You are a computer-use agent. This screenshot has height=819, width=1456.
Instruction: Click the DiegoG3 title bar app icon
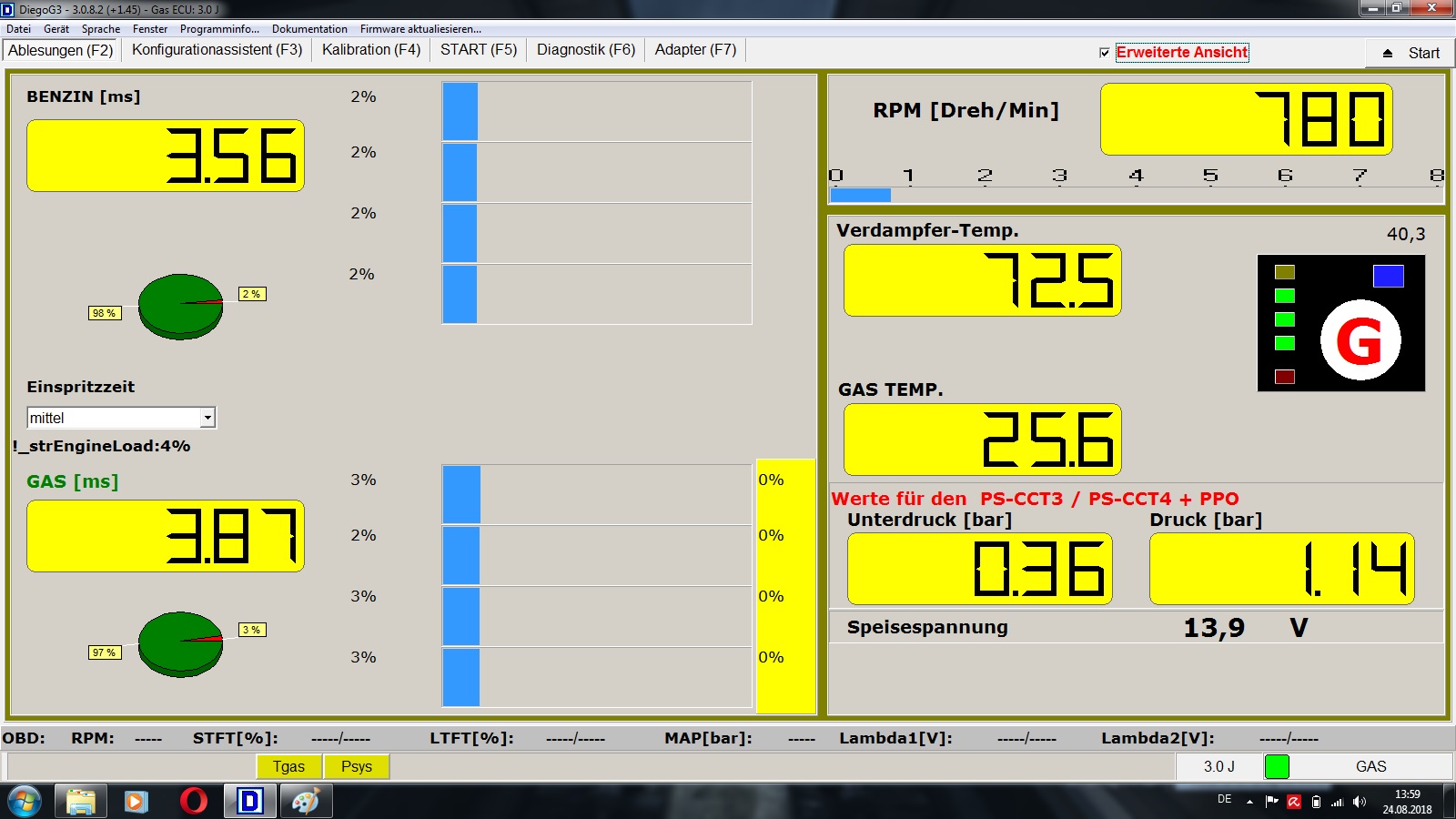pyautogui.click(x=8, y=9)
